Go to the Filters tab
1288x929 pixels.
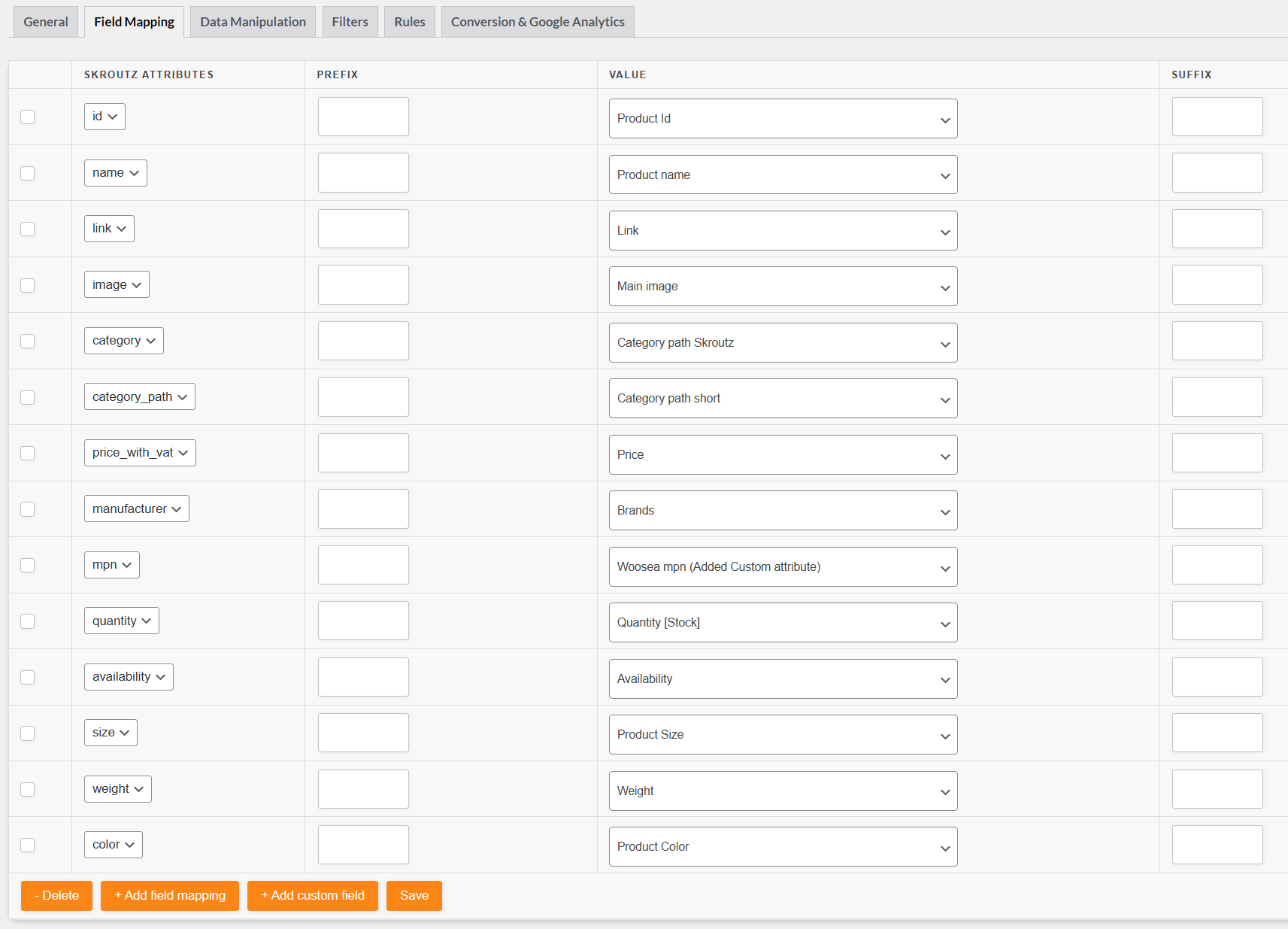pos(350,22)
